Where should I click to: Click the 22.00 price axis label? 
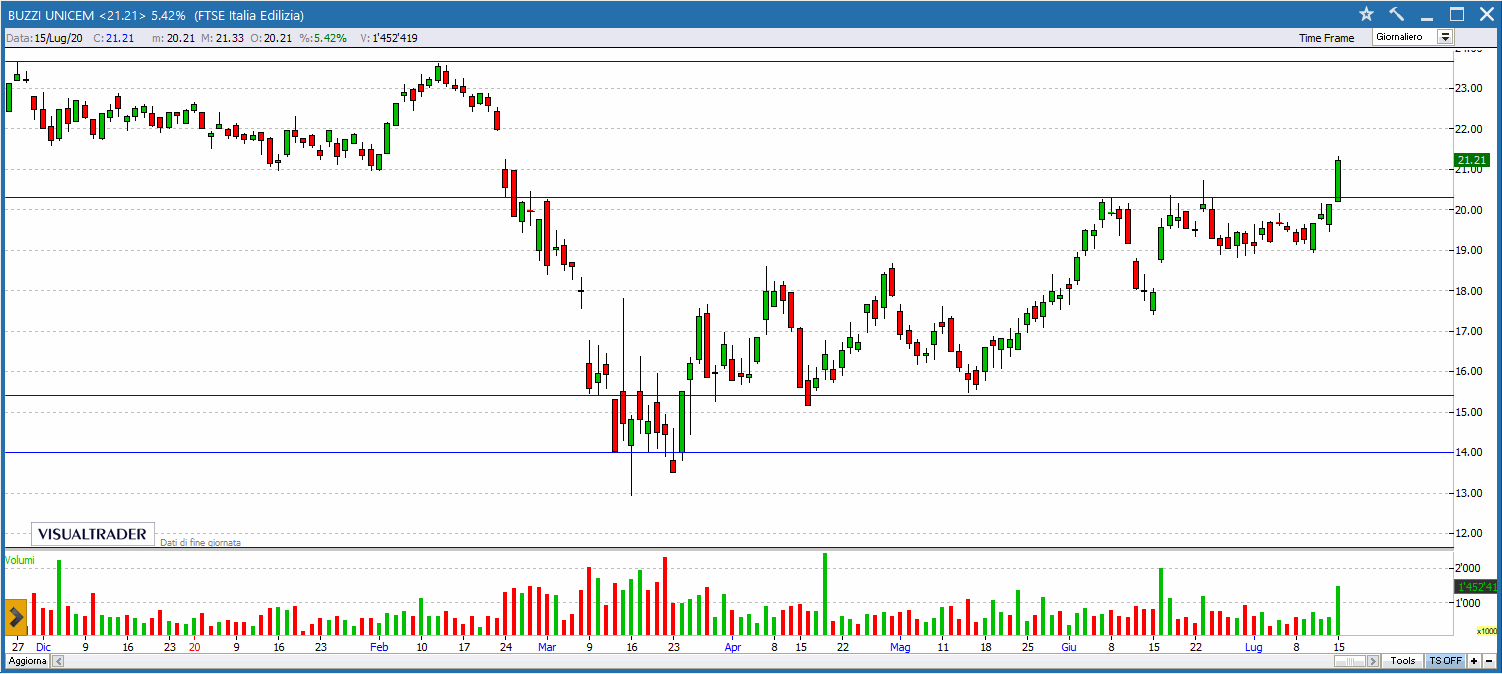pyautogui.click(x=1468, y=129)
